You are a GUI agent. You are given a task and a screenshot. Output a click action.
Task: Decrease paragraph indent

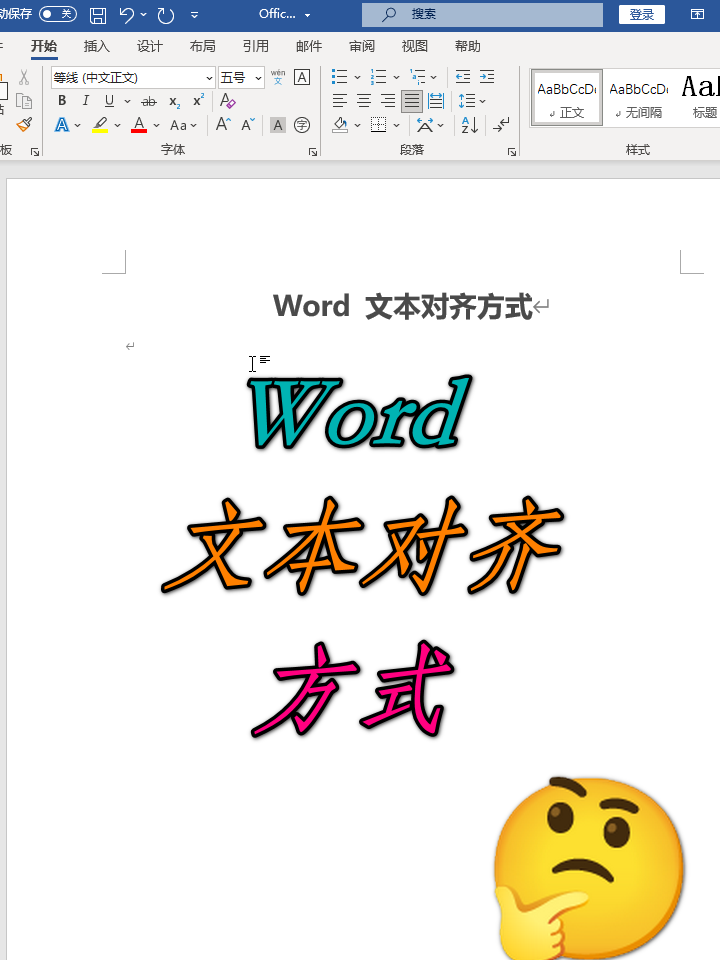tap(463, 77)
